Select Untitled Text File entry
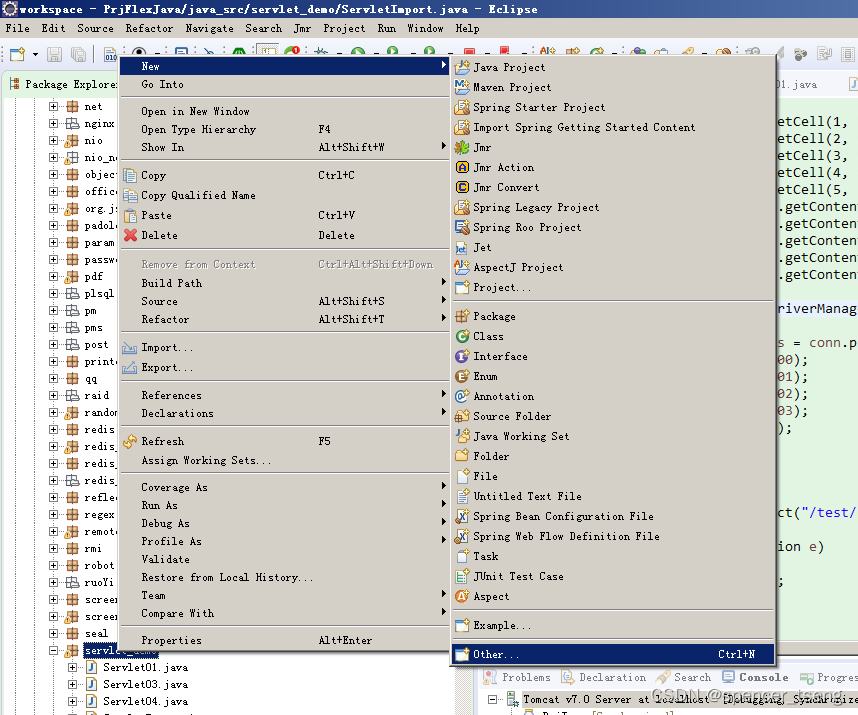Viewport: 858px width, 715px height. (x=613, y=496)
